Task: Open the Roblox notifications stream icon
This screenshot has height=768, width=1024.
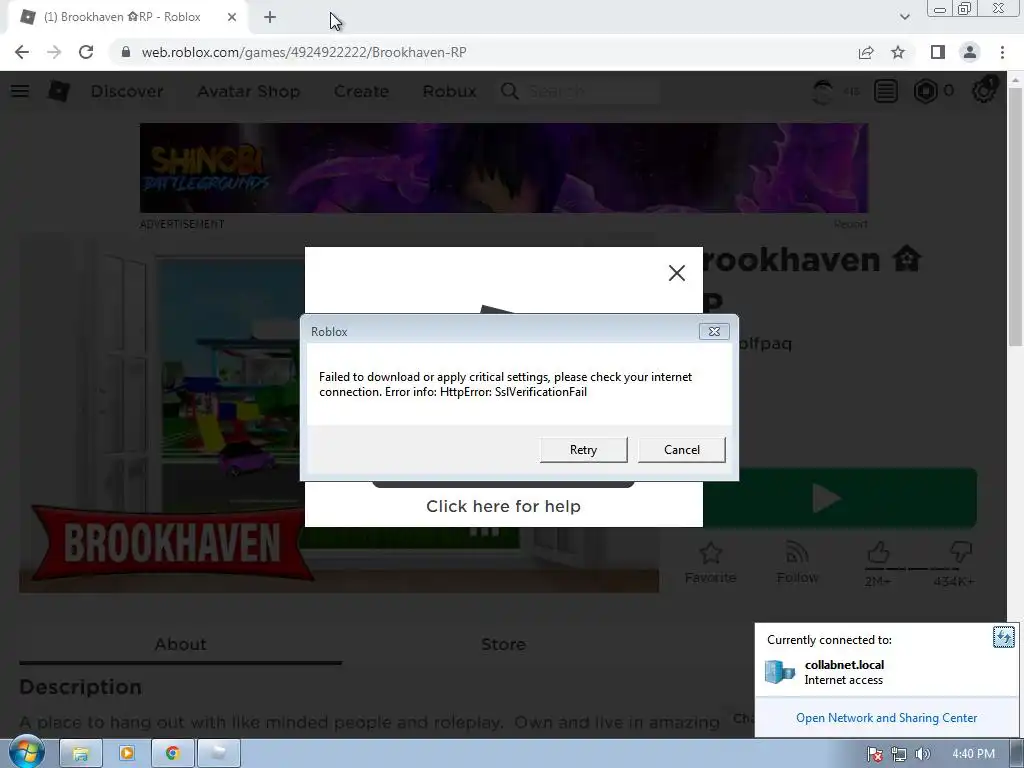Action: point(886,91)
